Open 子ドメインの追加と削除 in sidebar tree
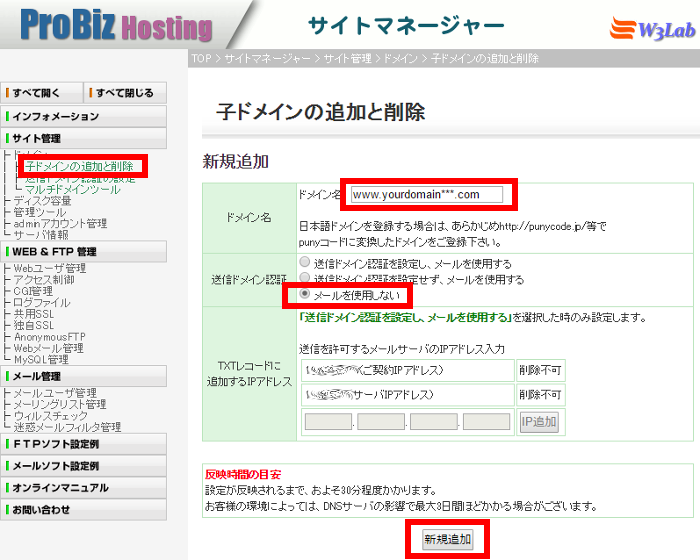700x560 pixels. (79, 166)
